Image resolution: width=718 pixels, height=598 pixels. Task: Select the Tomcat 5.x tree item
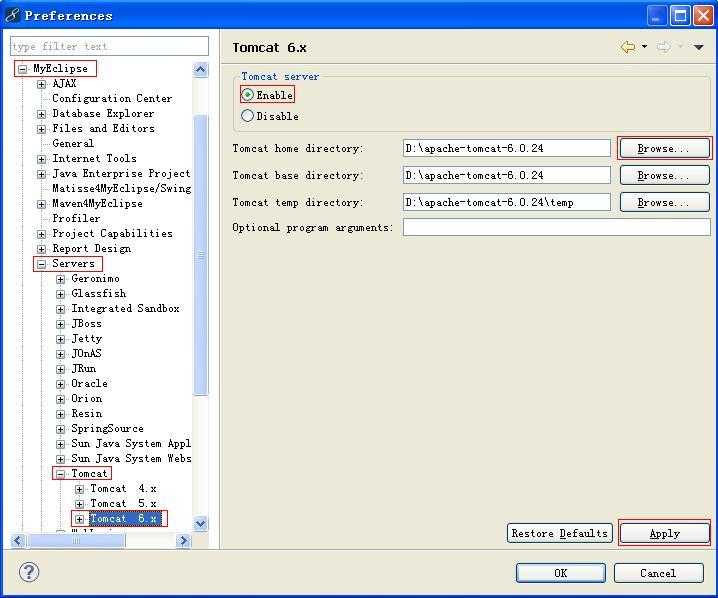[x=124, y=503]
